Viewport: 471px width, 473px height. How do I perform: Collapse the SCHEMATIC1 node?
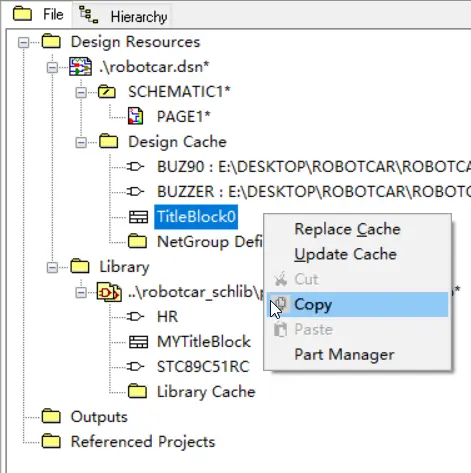[x=81, y=92]
